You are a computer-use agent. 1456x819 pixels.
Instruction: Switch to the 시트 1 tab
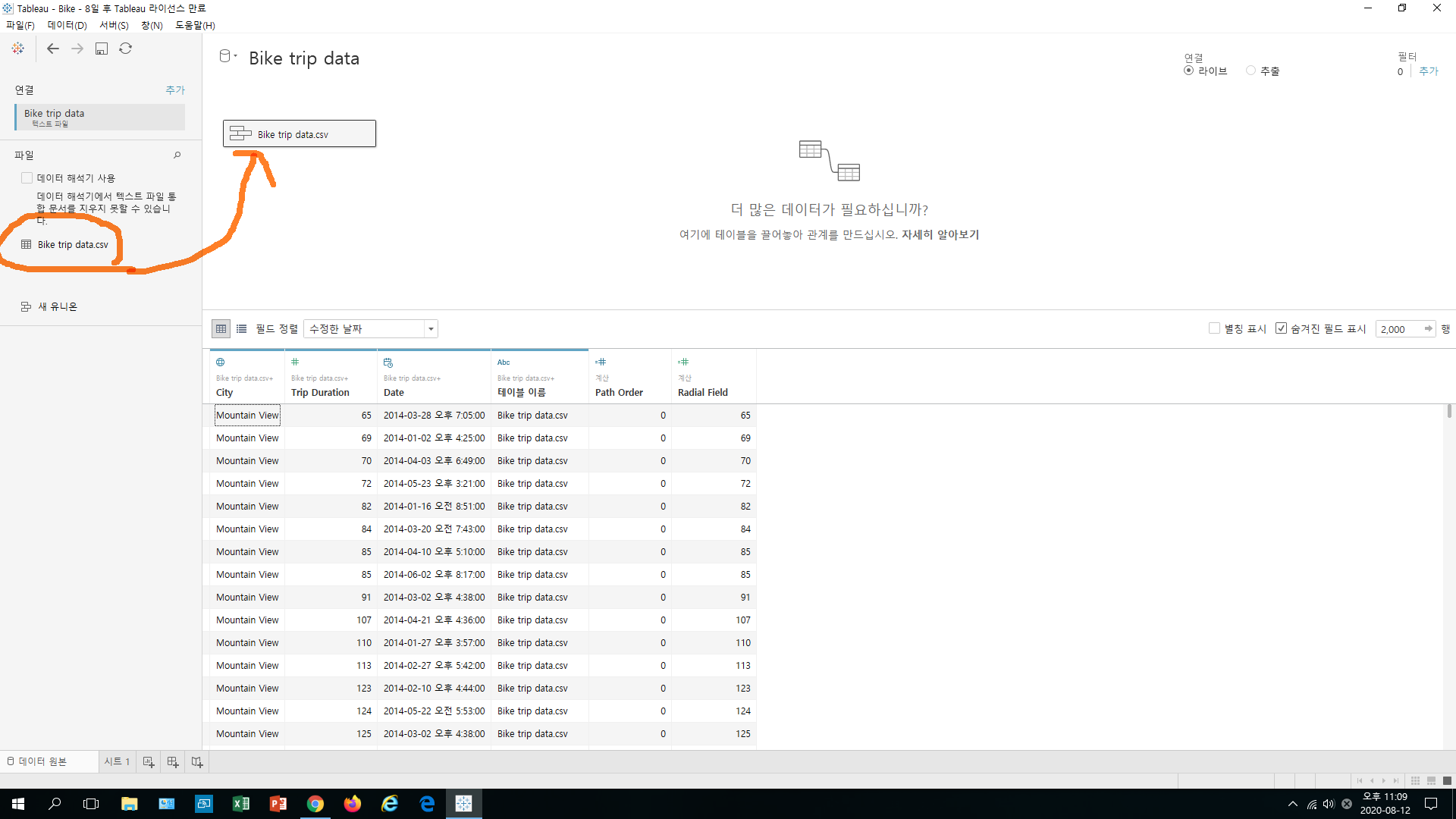[x=117, y=761]
